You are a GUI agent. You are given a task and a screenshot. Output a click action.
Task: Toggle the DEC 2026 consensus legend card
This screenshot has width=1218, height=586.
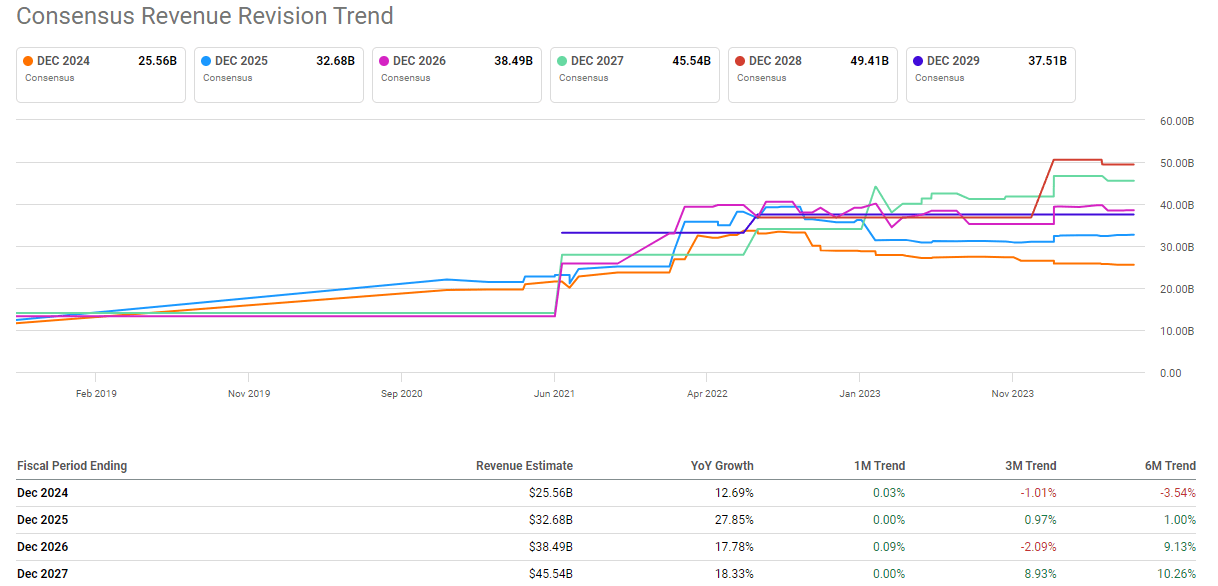456,73
